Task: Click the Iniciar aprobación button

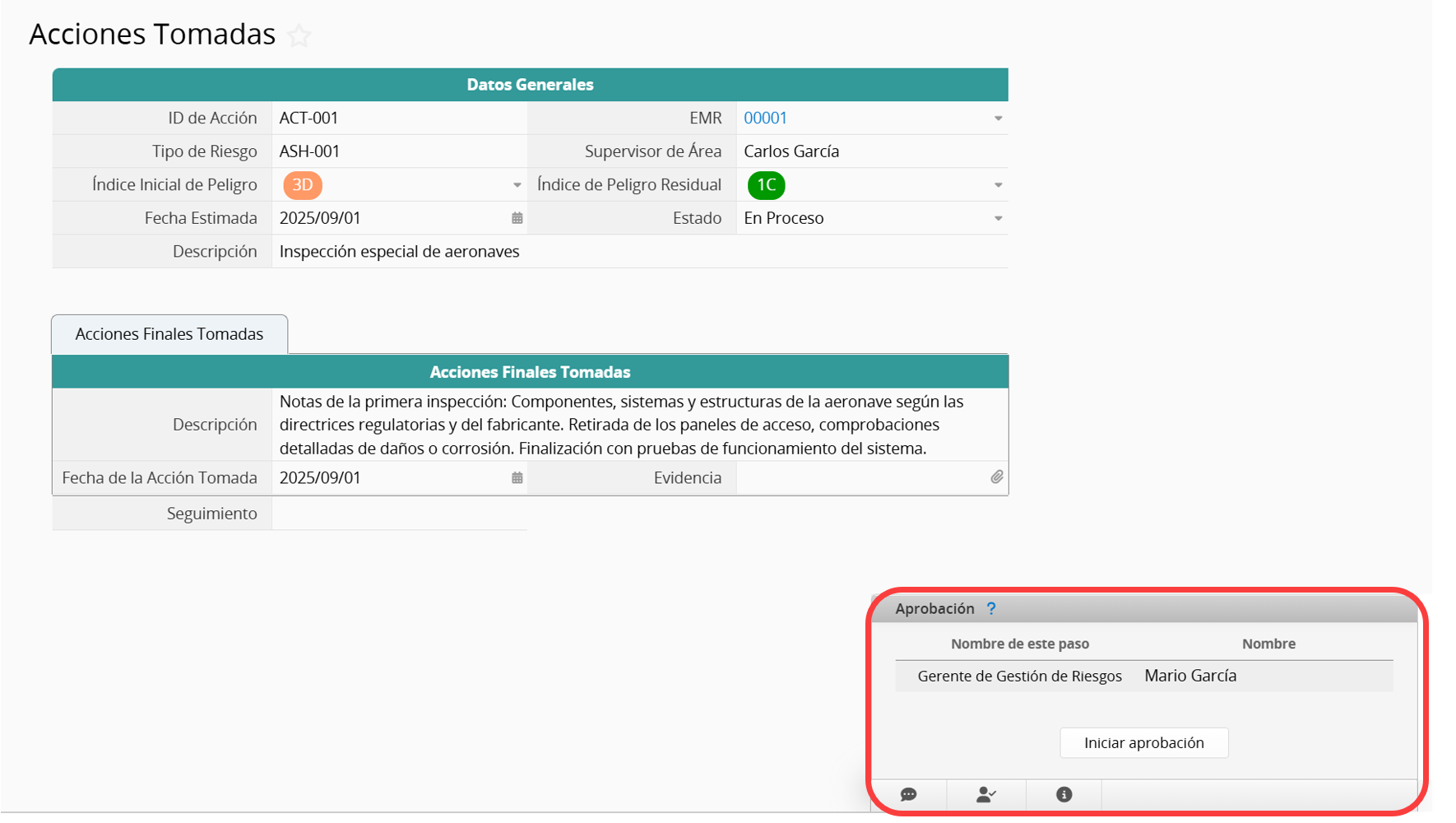Action: pyautogui.click(x=1143, y=742)
